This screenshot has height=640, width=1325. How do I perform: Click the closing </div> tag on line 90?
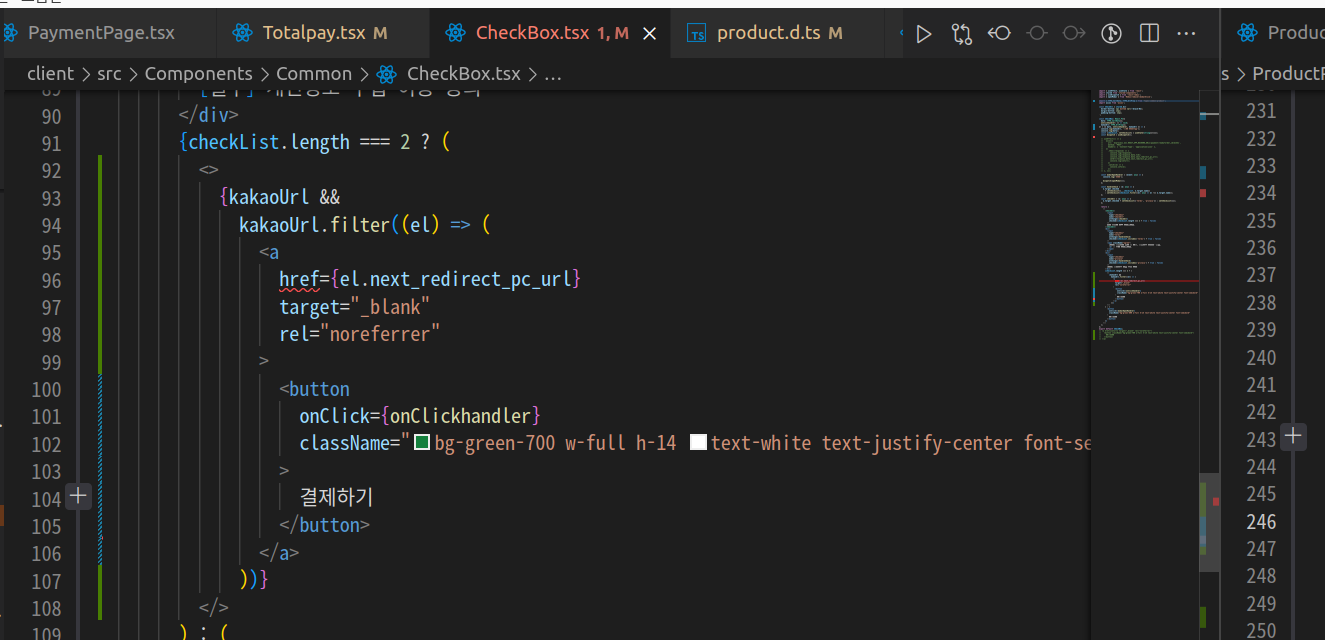(x=209, y=115)
